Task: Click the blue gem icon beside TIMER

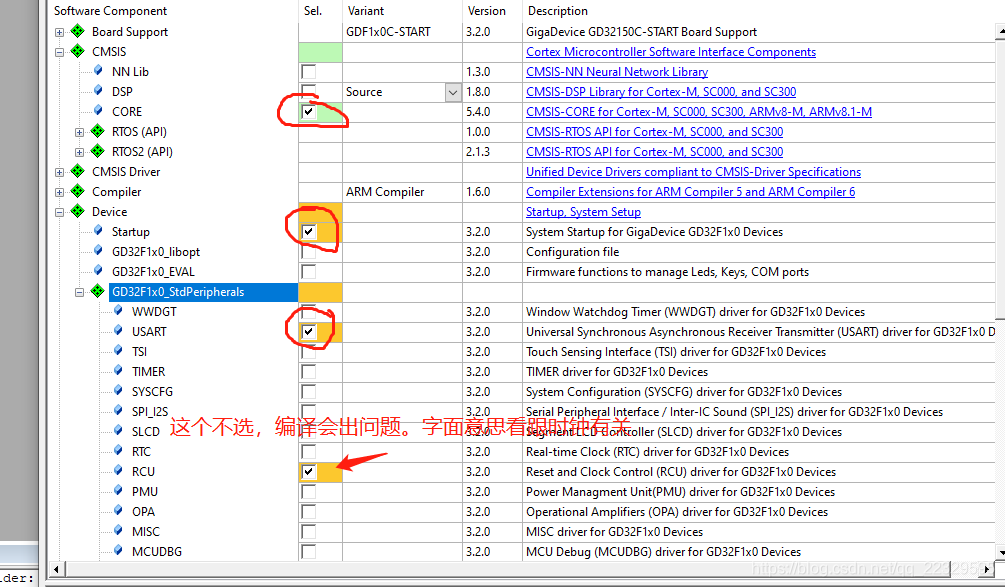Action: (x=118, y=370)
